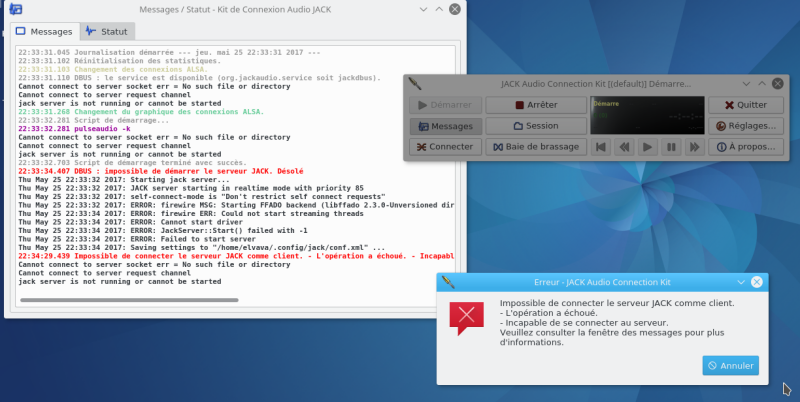800x402 pixels.
Task: Click the 'Veuillez consulter la fenêtre des messages' dialog text
Action: click(x=612, y=337)
